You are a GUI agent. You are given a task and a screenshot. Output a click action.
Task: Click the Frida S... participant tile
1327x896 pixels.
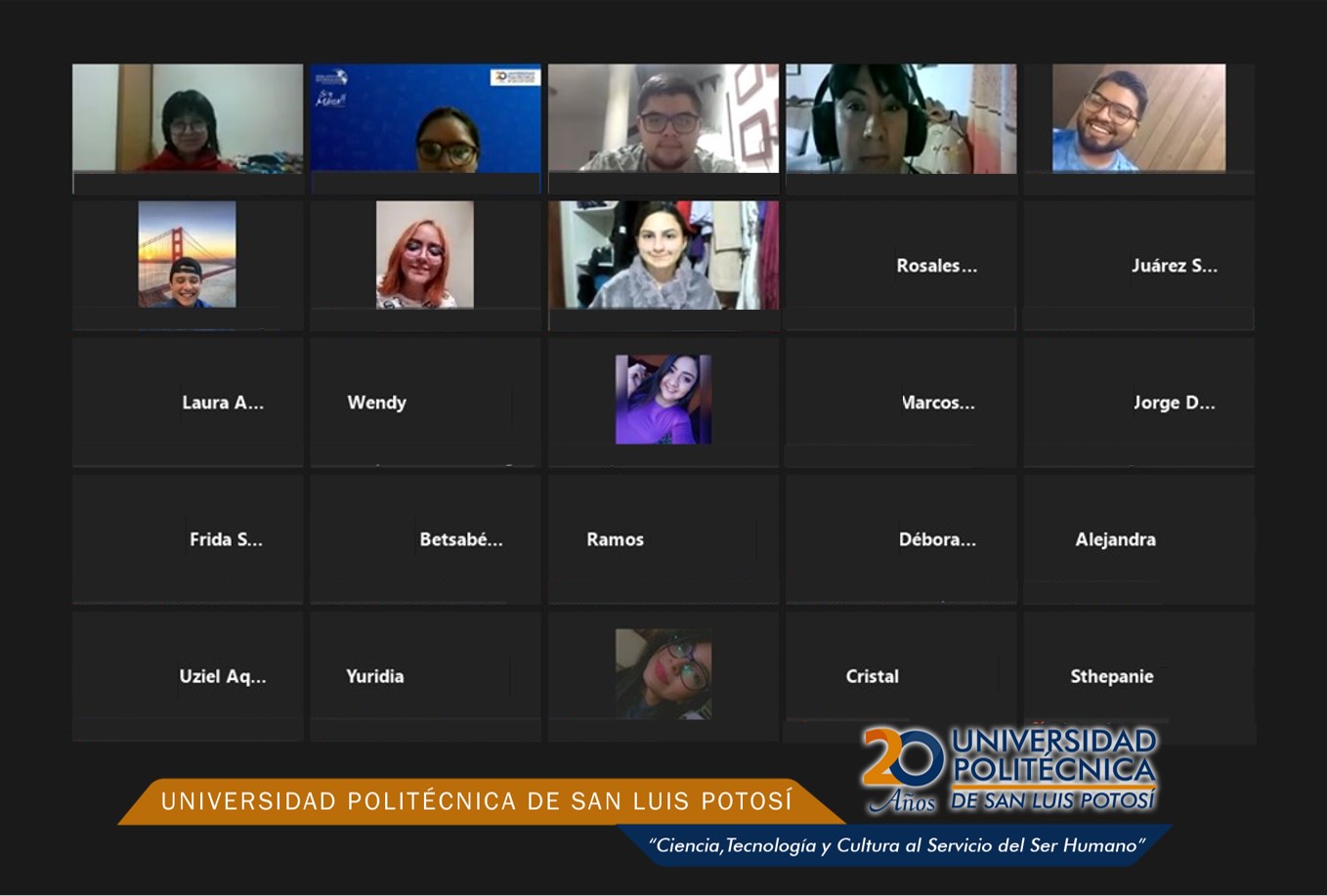click(188, 539)
